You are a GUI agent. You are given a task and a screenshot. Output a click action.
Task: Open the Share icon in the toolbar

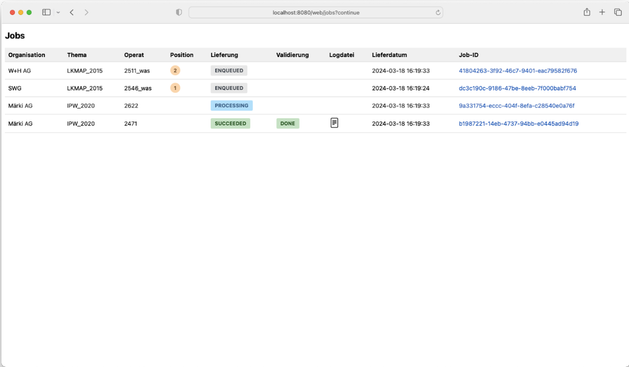pyautogui.click(x=587, y=12)
